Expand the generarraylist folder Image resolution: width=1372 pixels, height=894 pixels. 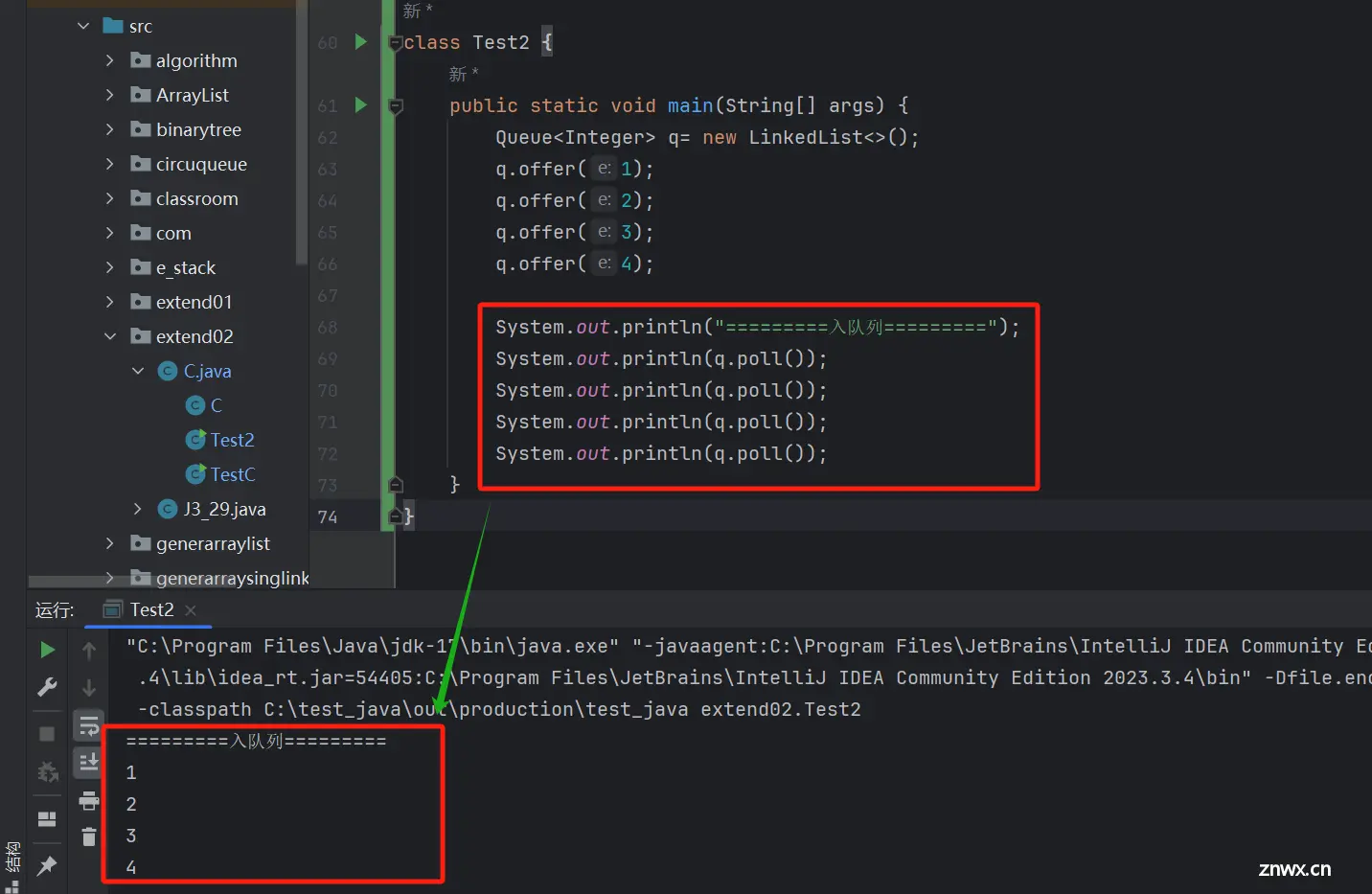tap(109, 543)
